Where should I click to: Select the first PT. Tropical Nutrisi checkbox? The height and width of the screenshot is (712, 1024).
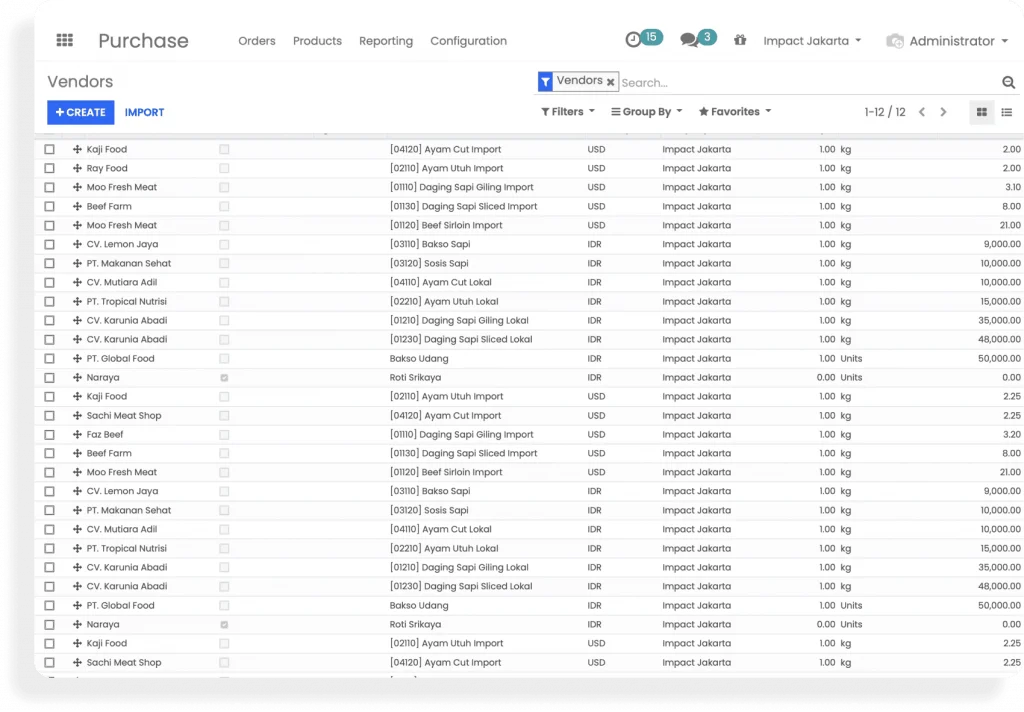(x=50, y=302)
